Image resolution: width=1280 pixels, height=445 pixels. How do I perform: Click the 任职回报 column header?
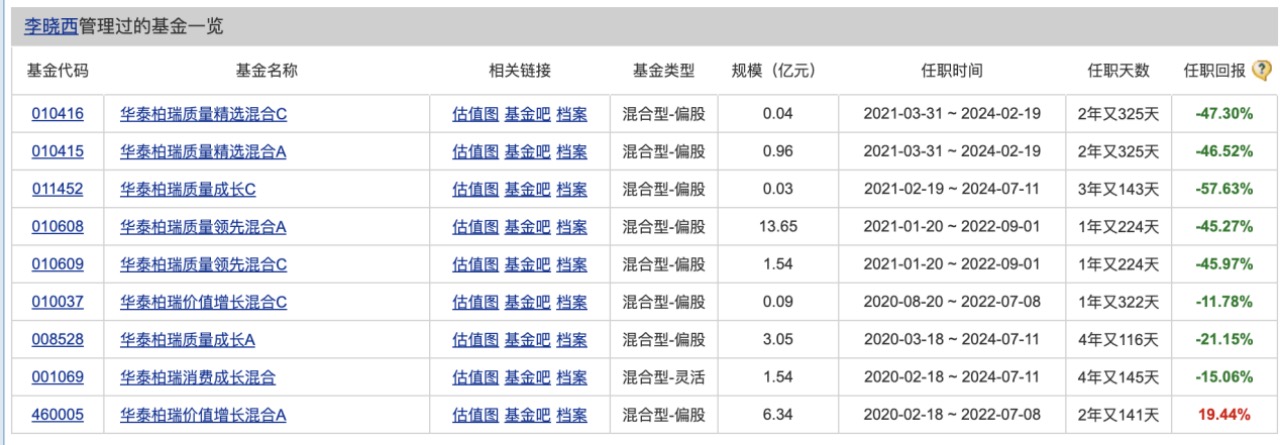pyautogui.click(x=1214, y=71)
